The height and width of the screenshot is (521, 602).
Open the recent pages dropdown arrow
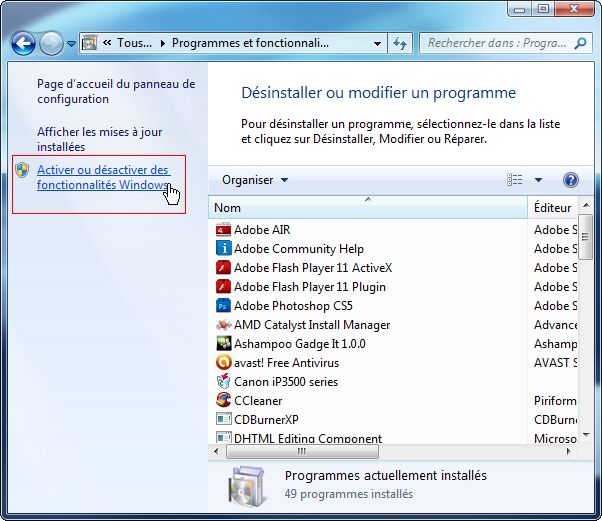(71, 44)
